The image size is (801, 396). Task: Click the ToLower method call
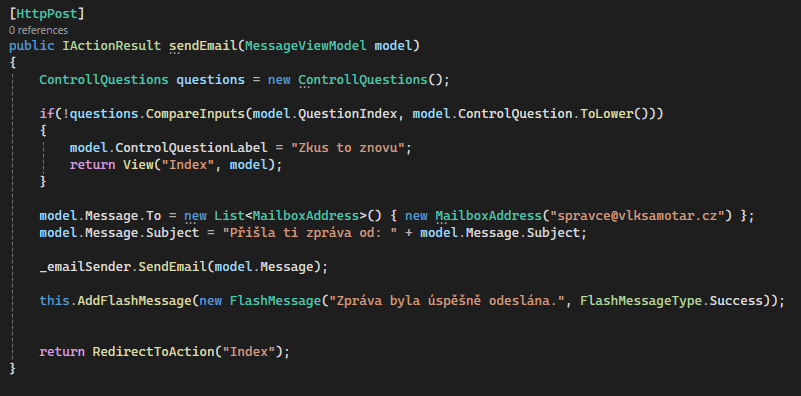[607, 113]
